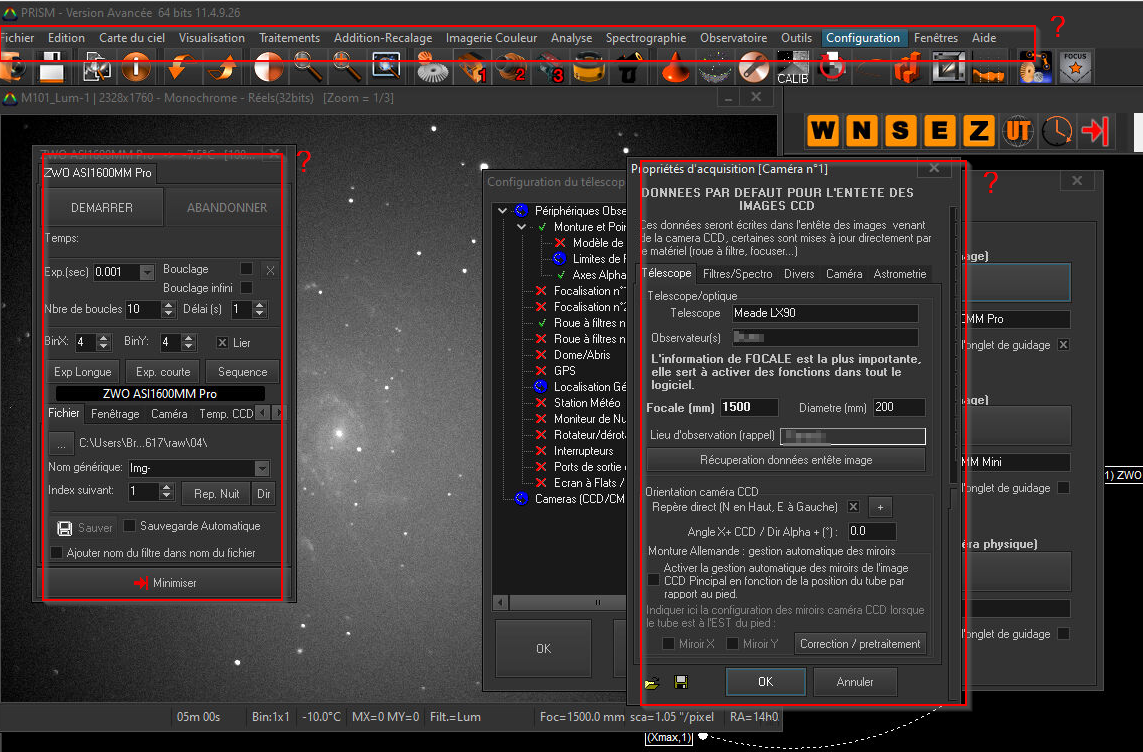Check 'Ajouter nom du filtre dans nom du fichier'

pos(56,553)
